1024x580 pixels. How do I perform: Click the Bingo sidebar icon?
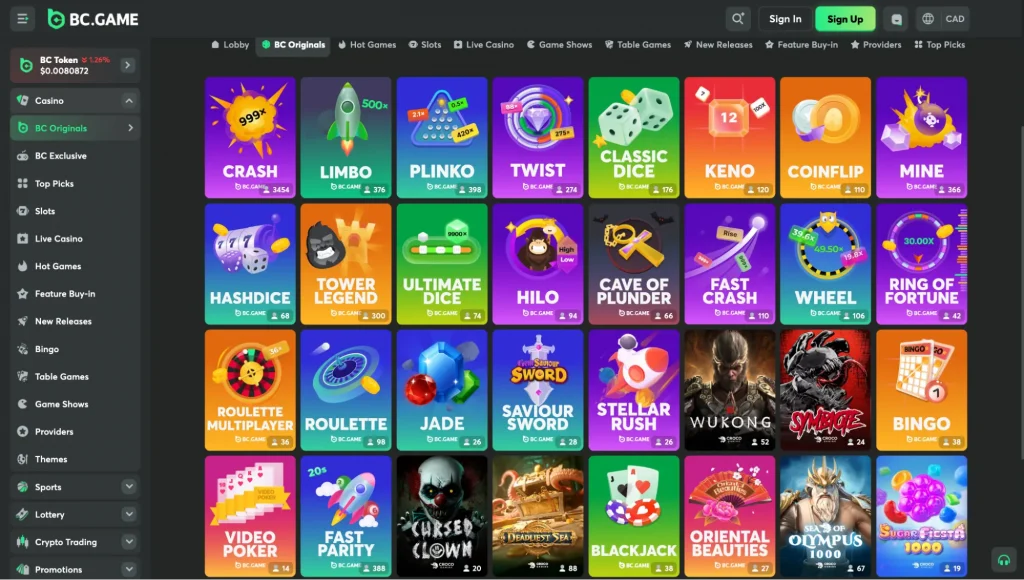24,349
